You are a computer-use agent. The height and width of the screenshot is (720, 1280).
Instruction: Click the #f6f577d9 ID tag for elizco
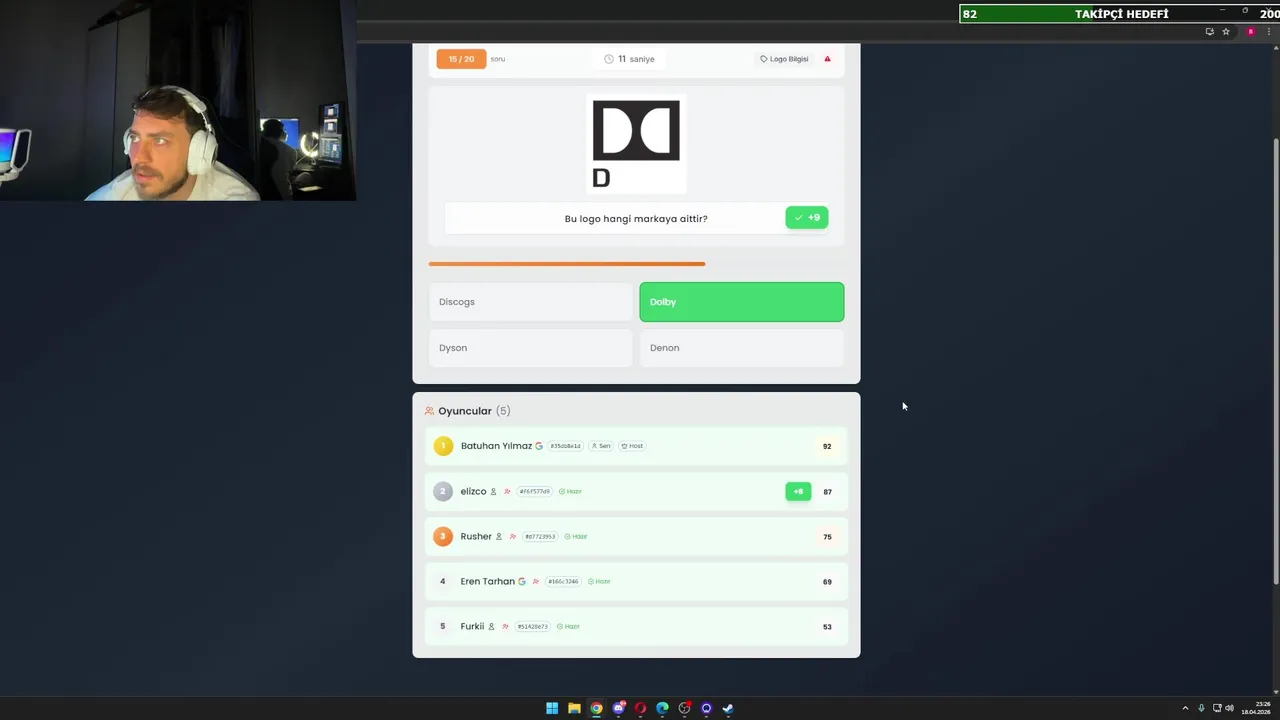point(535,491)
